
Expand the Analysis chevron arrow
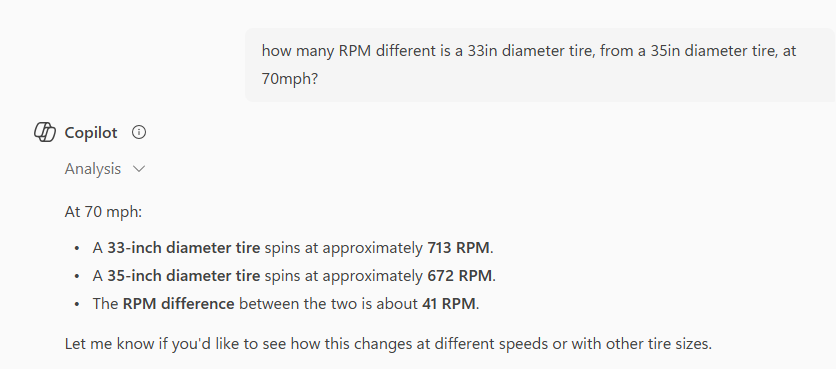click(x=139, y=169)
